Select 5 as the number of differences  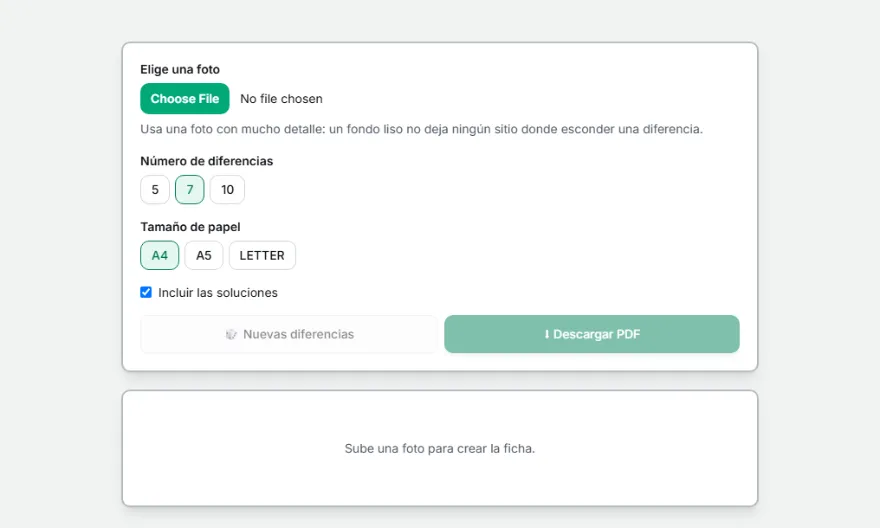point(155,190)
